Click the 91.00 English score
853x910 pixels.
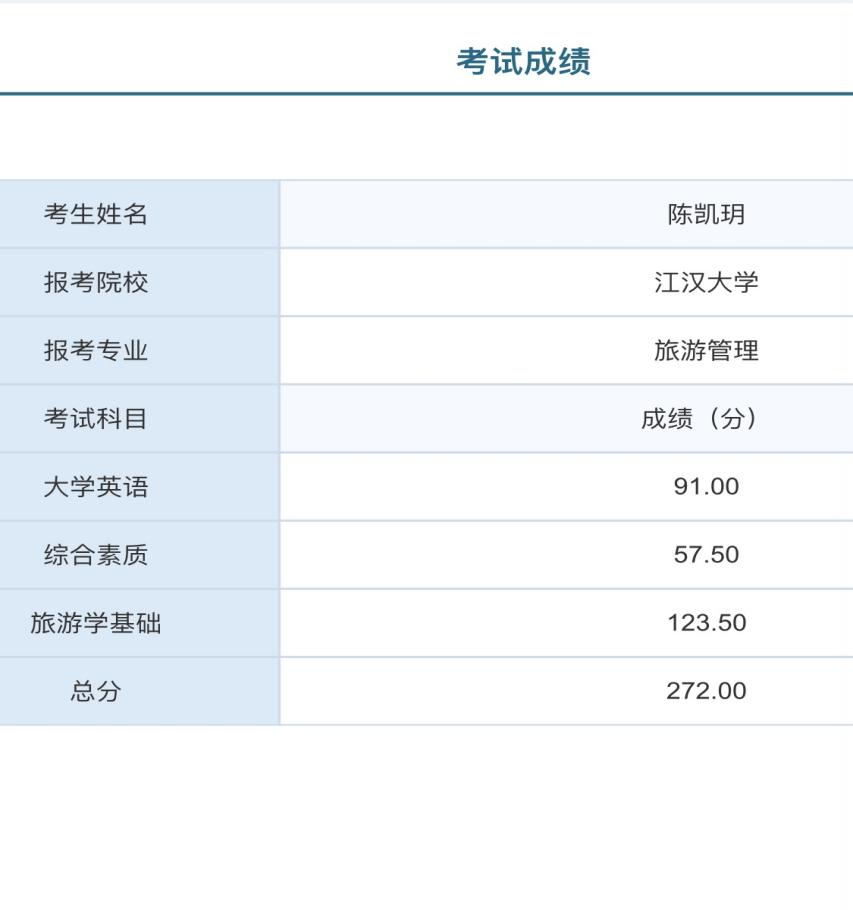(706, 487)
